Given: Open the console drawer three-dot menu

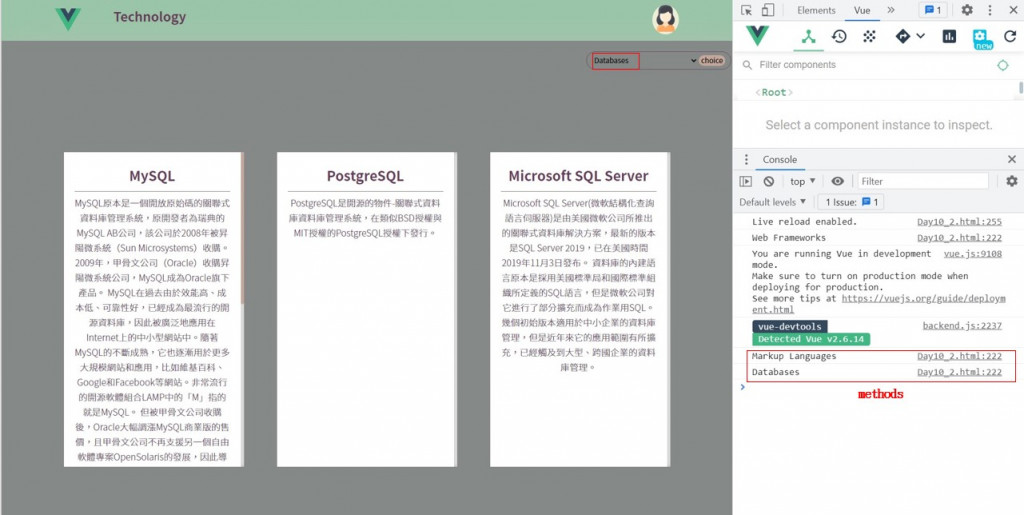Looking at the screenshot, I should (x=746, y=159).
